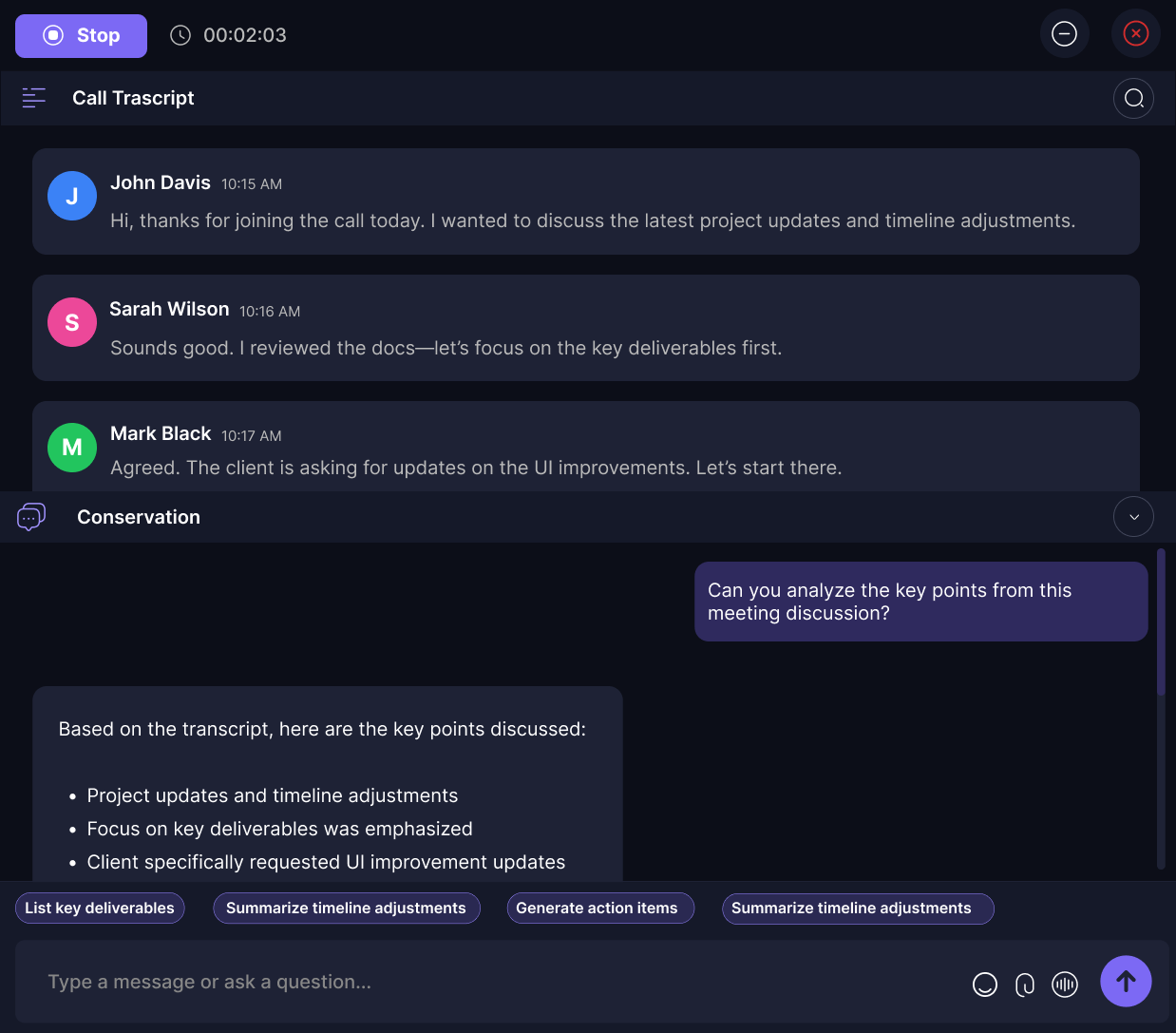Viewport: 1176px width, 1033px height.
Task: Click John Davis's avatar in the transcript
Action: click(x=72, y=196)
